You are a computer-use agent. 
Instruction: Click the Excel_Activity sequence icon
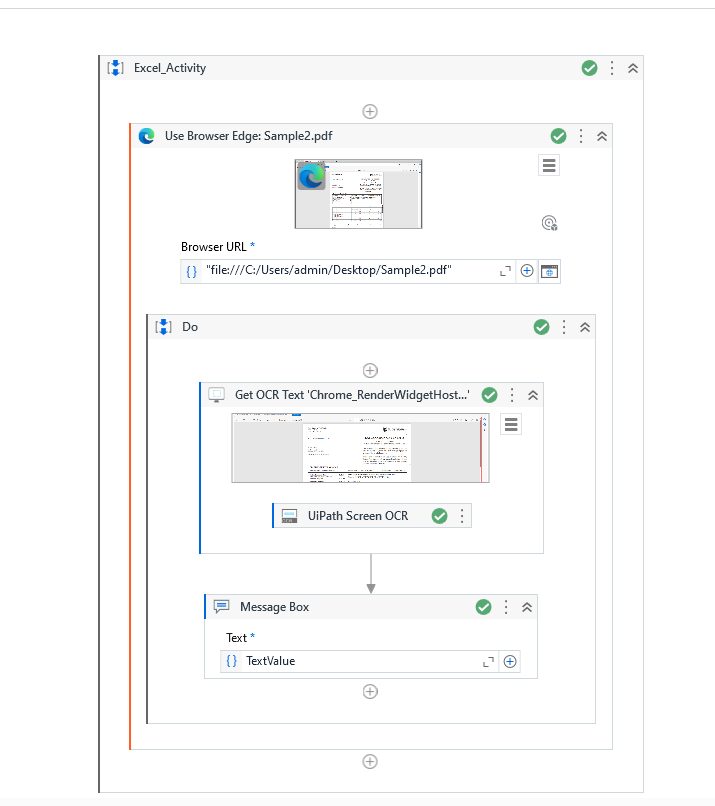[116, 68]
